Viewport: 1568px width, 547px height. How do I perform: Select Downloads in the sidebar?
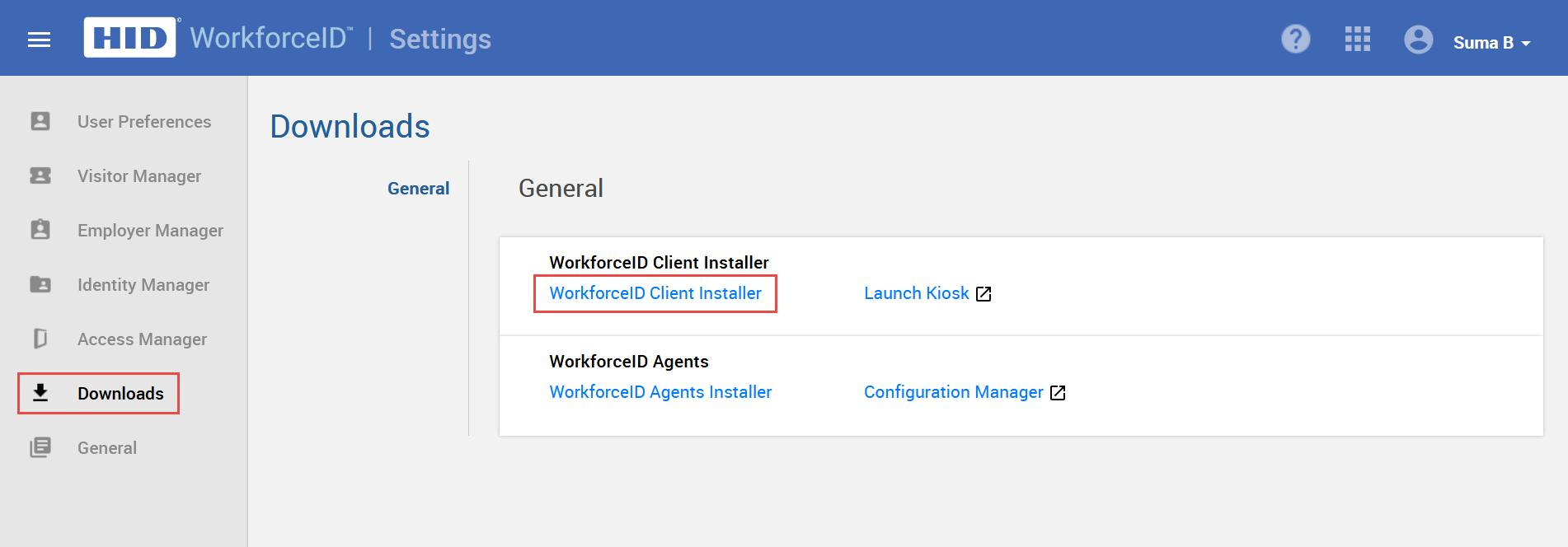pyautogui.click(x=120, y=394)
